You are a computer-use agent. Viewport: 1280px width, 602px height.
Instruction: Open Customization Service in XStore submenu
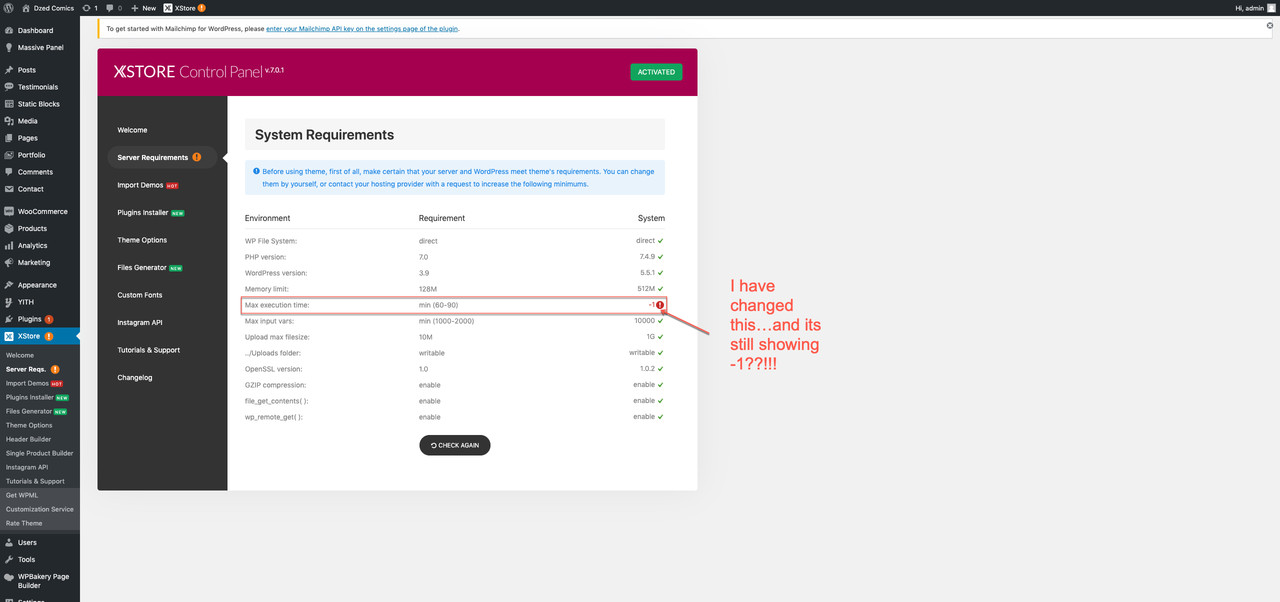pos(40,509)
